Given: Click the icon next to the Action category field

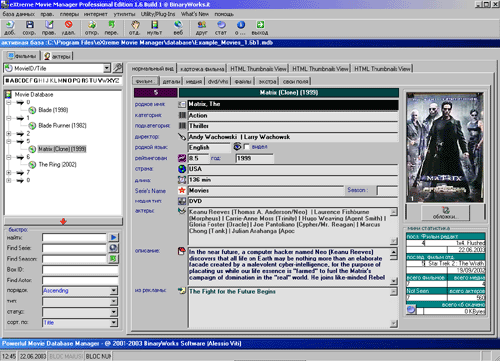Looking at the screenshot, I should pyautogui.click(x=182, y=115).
